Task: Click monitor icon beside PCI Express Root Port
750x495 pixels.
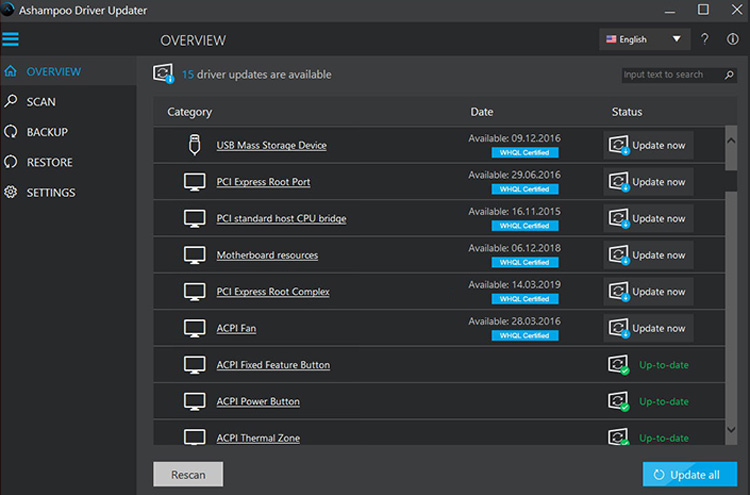Action: pyautogui.click(x=195, y=182)
